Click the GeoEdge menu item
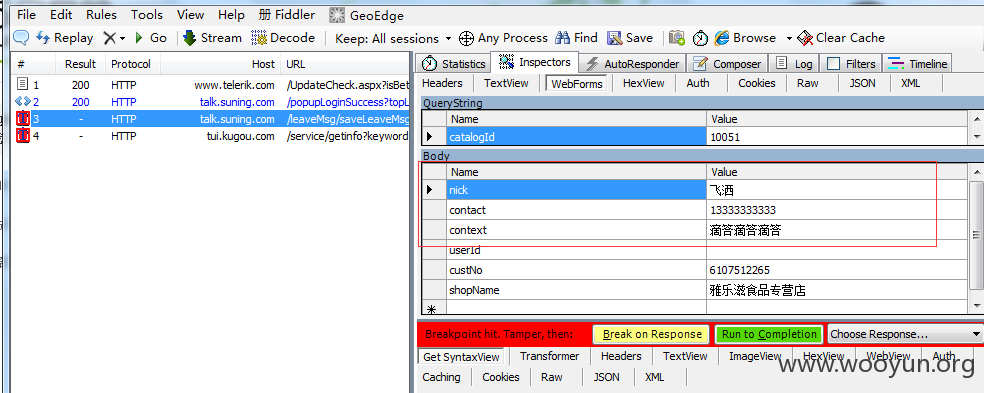This screenshot has width=984, height=393. [x=366, y=15]
